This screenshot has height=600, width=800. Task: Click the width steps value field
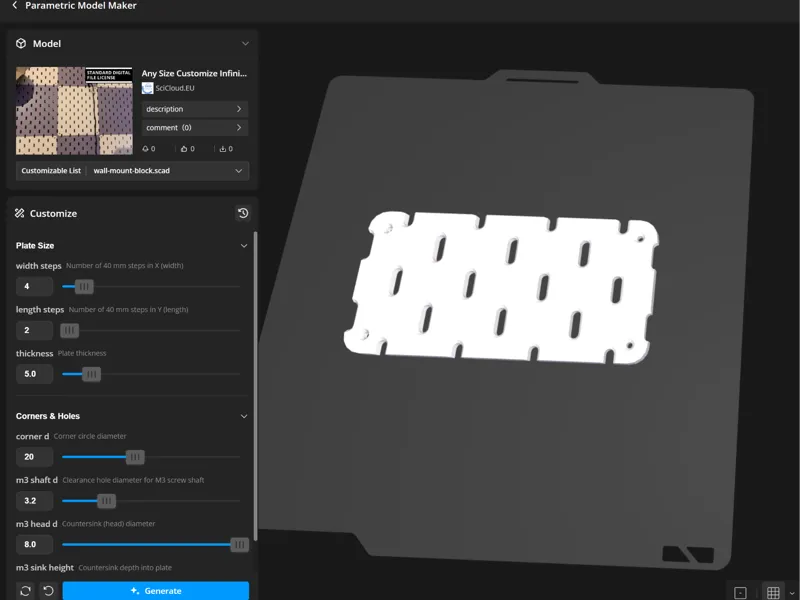click(34, 286)
